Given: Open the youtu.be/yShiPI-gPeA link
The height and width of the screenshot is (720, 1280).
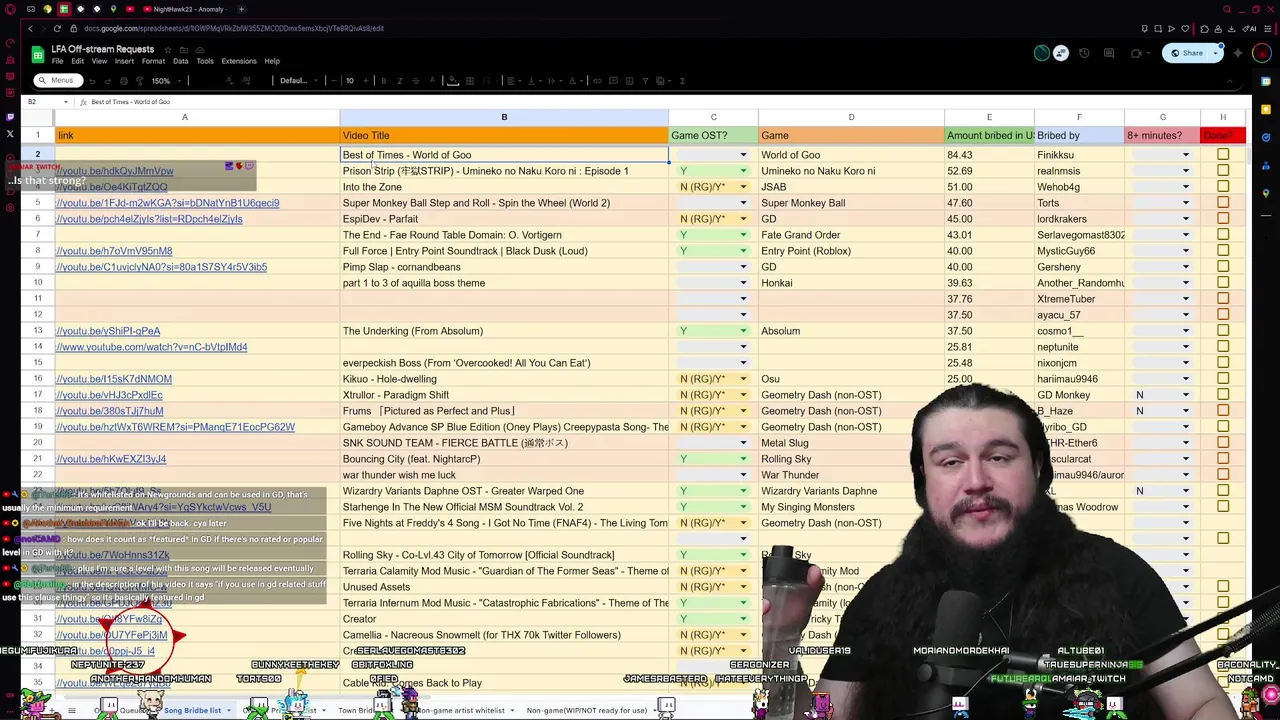Looking at the screenshot, I should pos(108,331).
